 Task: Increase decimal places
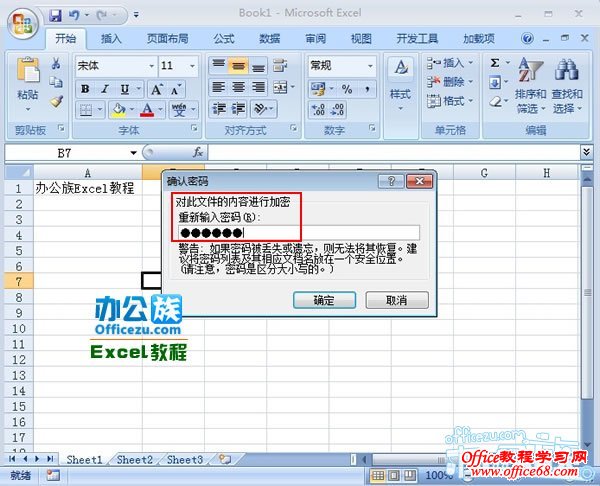(318, 109)
